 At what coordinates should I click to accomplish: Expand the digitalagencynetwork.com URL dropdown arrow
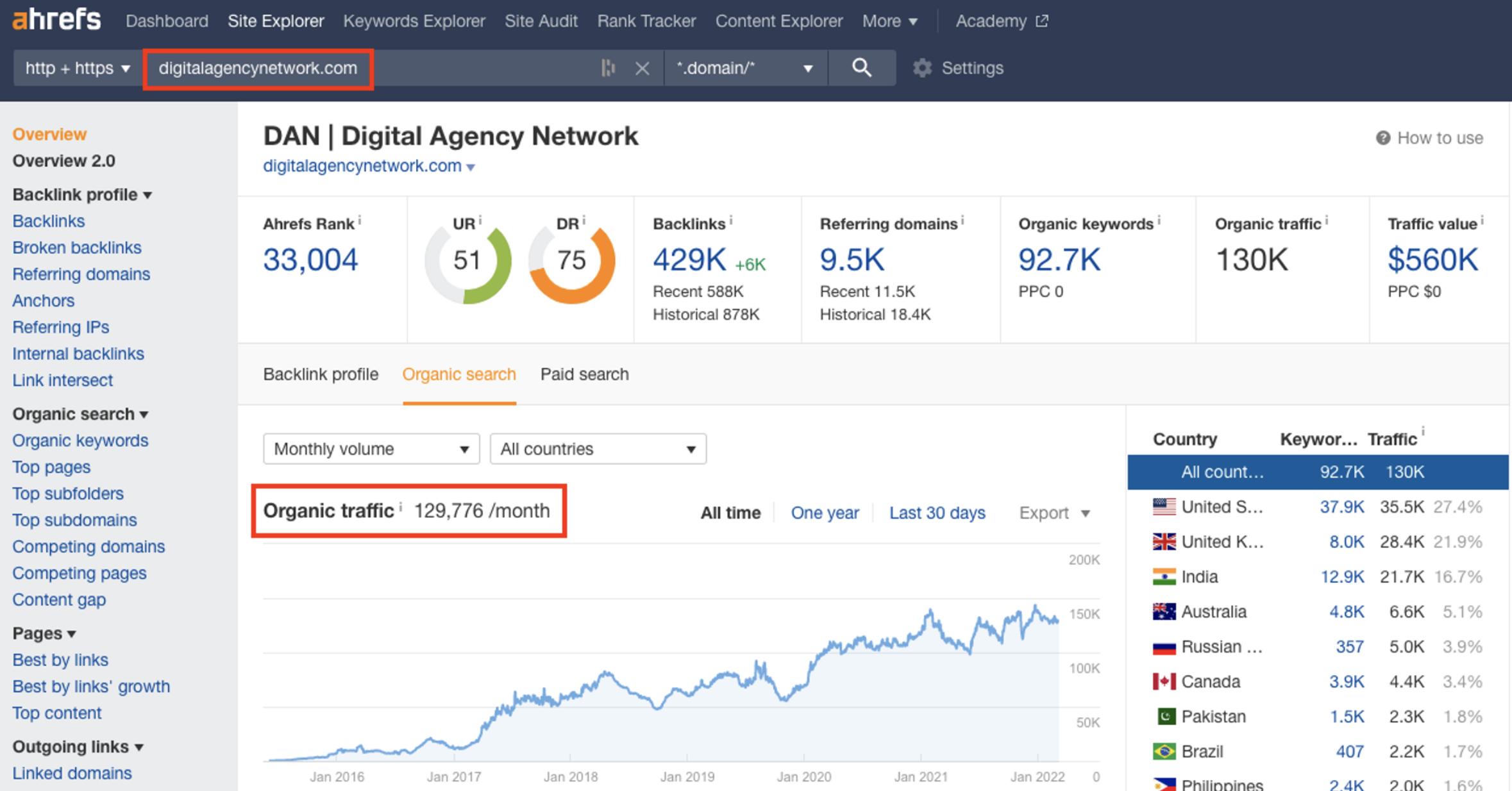471,167
